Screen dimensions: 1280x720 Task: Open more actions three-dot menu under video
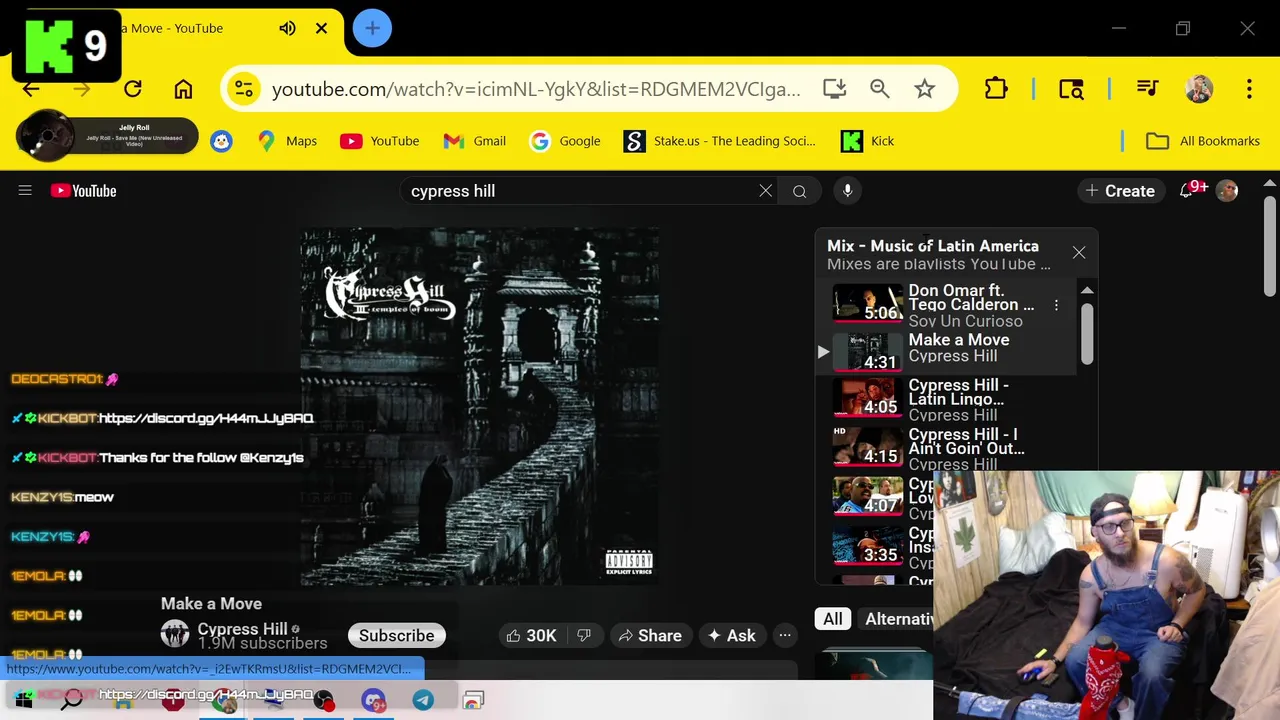785,636
